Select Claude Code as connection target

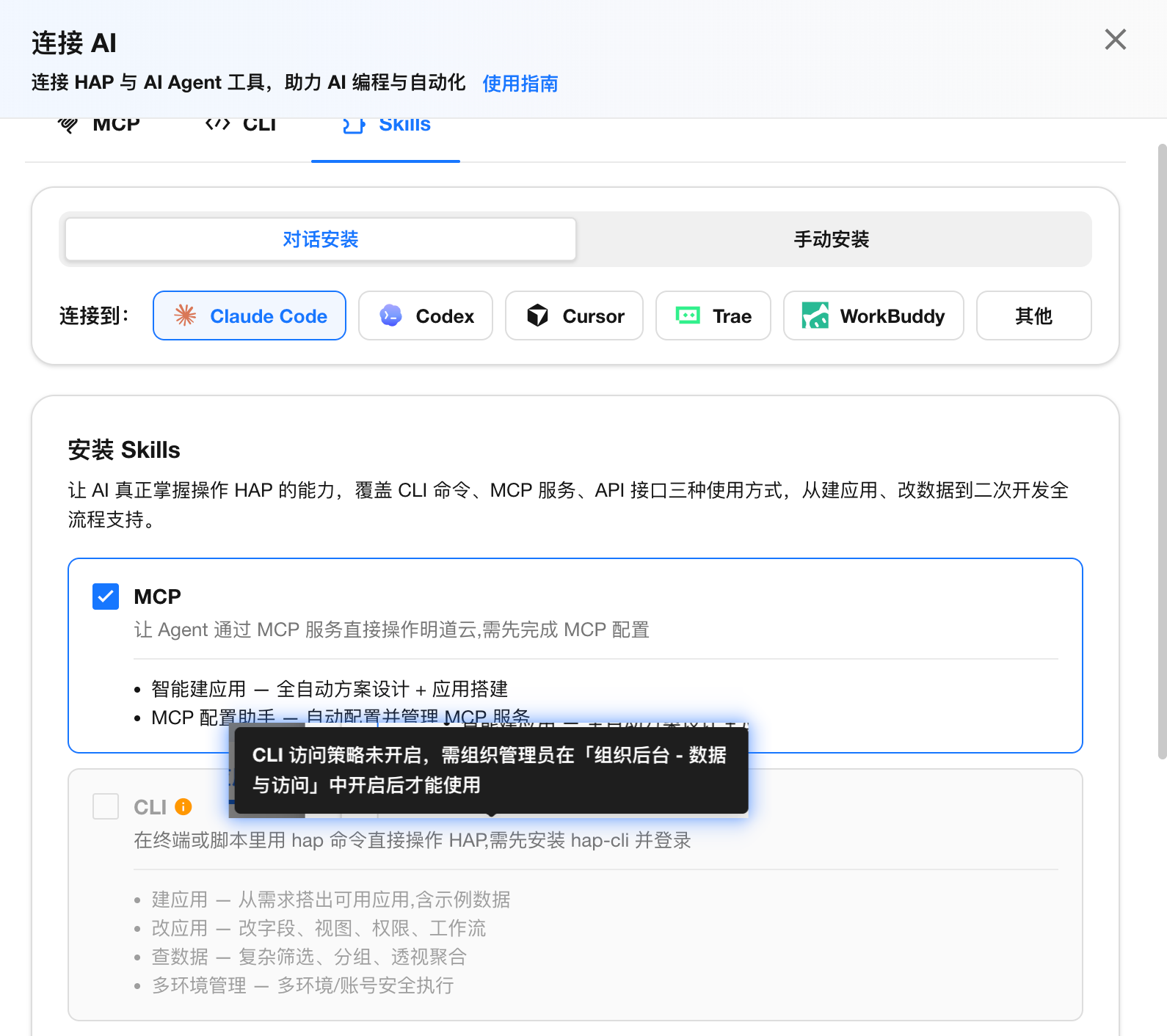point(250,315)
